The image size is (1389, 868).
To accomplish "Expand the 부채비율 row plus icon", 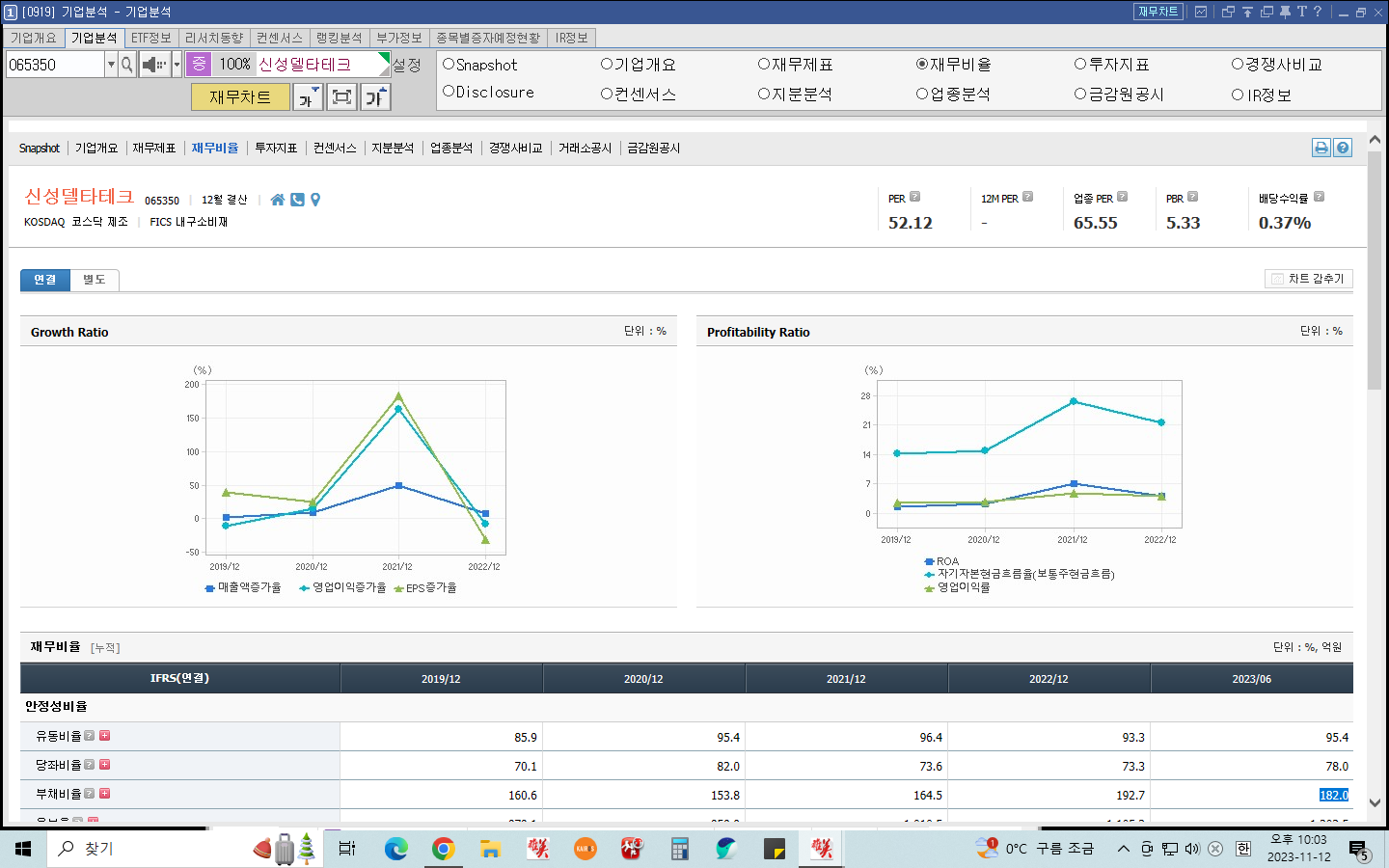I will 105,793.
